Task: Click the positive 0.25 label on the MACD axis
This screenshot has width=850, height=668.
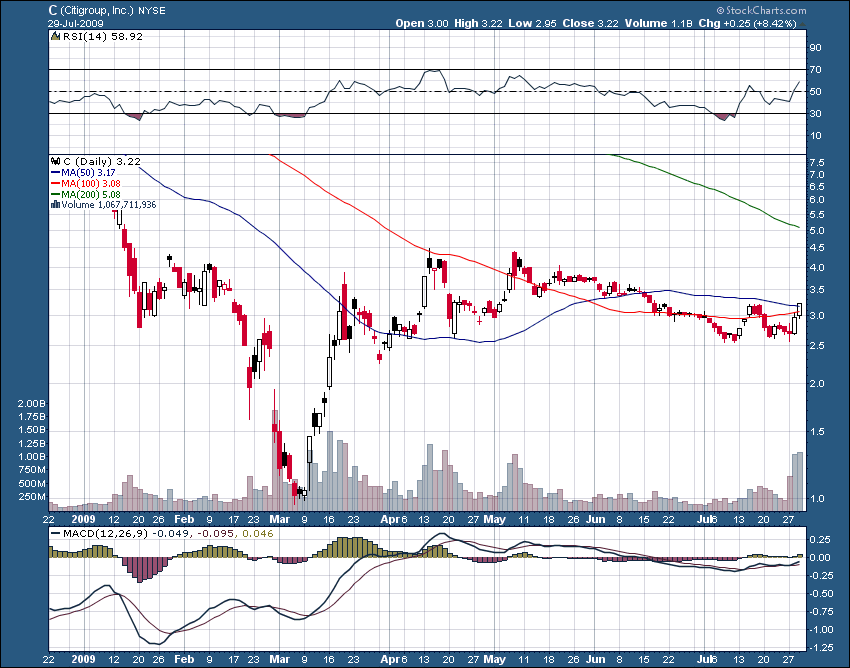Action: coord(820,539)
